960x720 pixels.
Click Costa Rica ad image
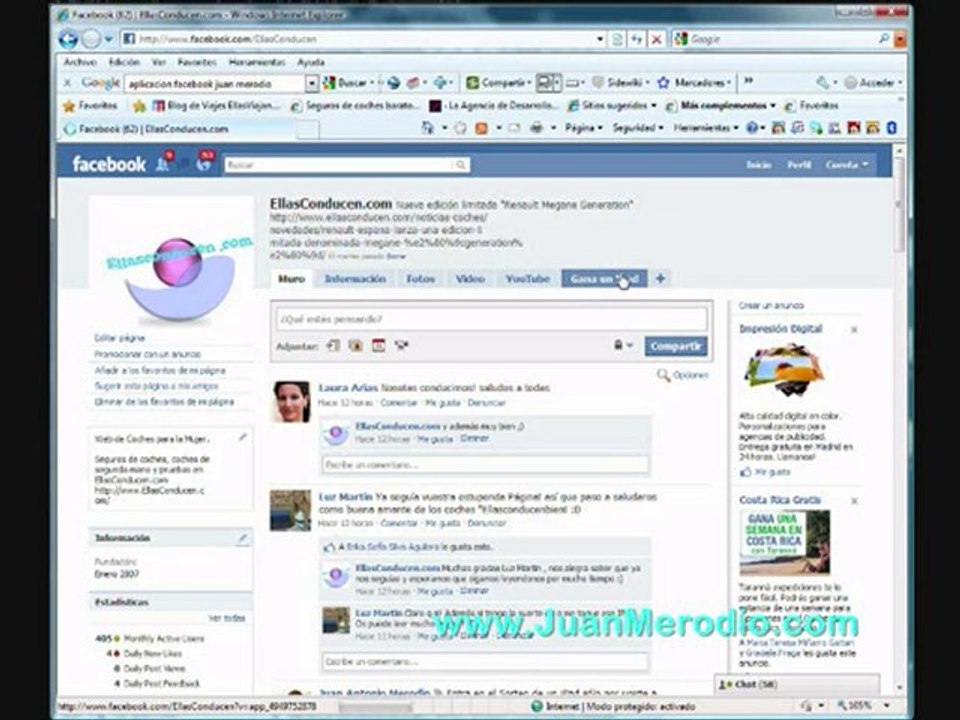click(x=785, y=542)
